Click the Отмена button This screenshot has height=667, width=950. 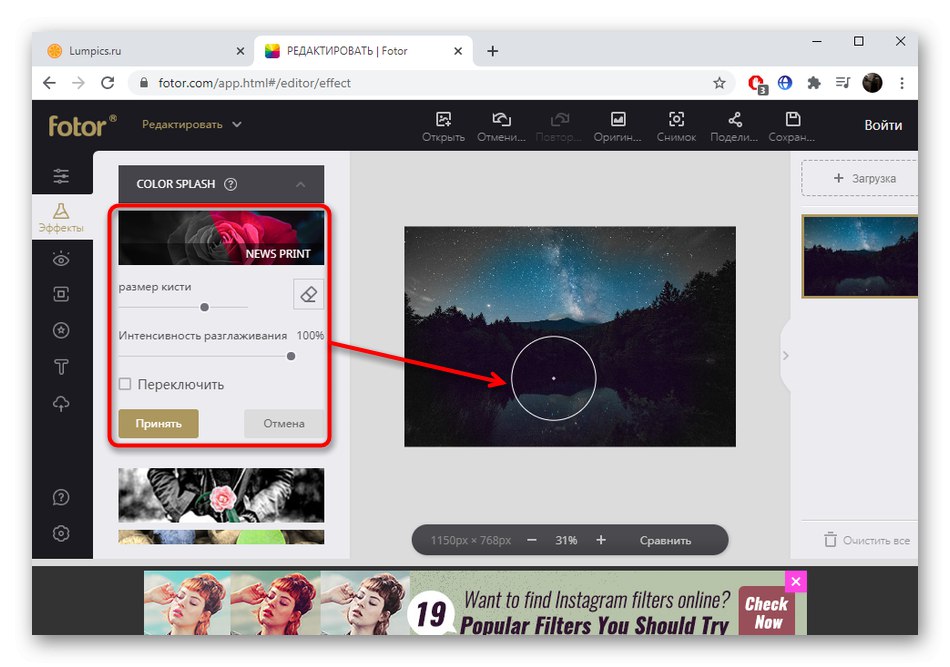coord(284,423)
